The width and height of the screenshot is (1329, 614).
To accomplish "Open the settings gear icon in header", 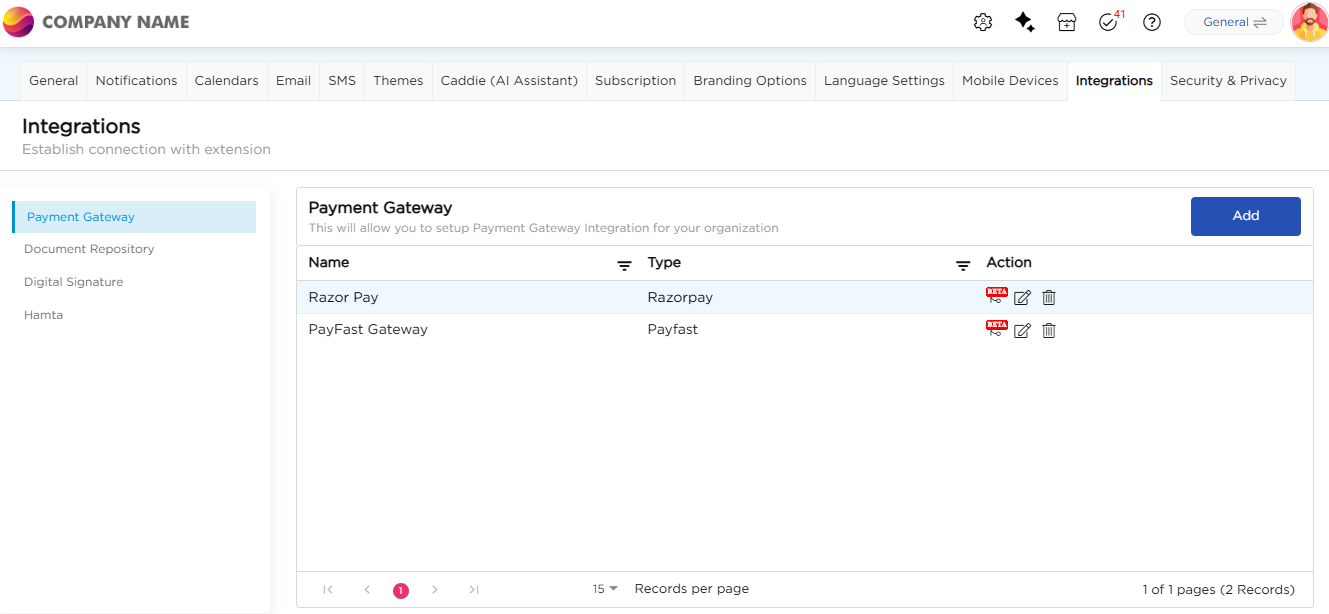I will (982, 22).
